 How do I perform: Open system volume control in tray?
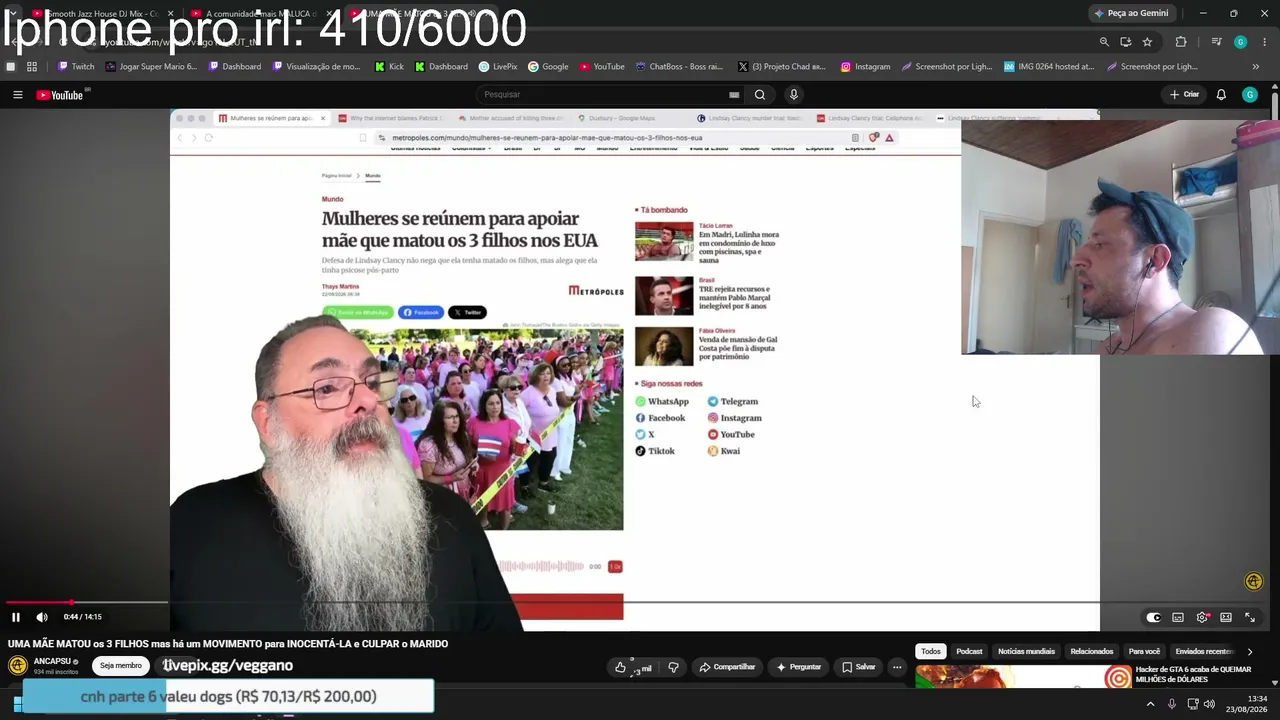[x=1209, y=704]
